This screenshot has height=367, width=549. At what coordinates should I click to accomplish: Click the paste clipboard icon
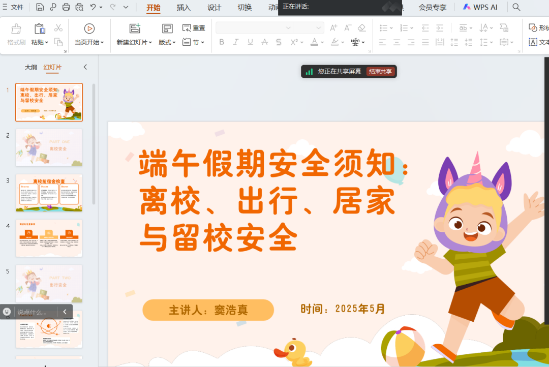click(40, 28)
